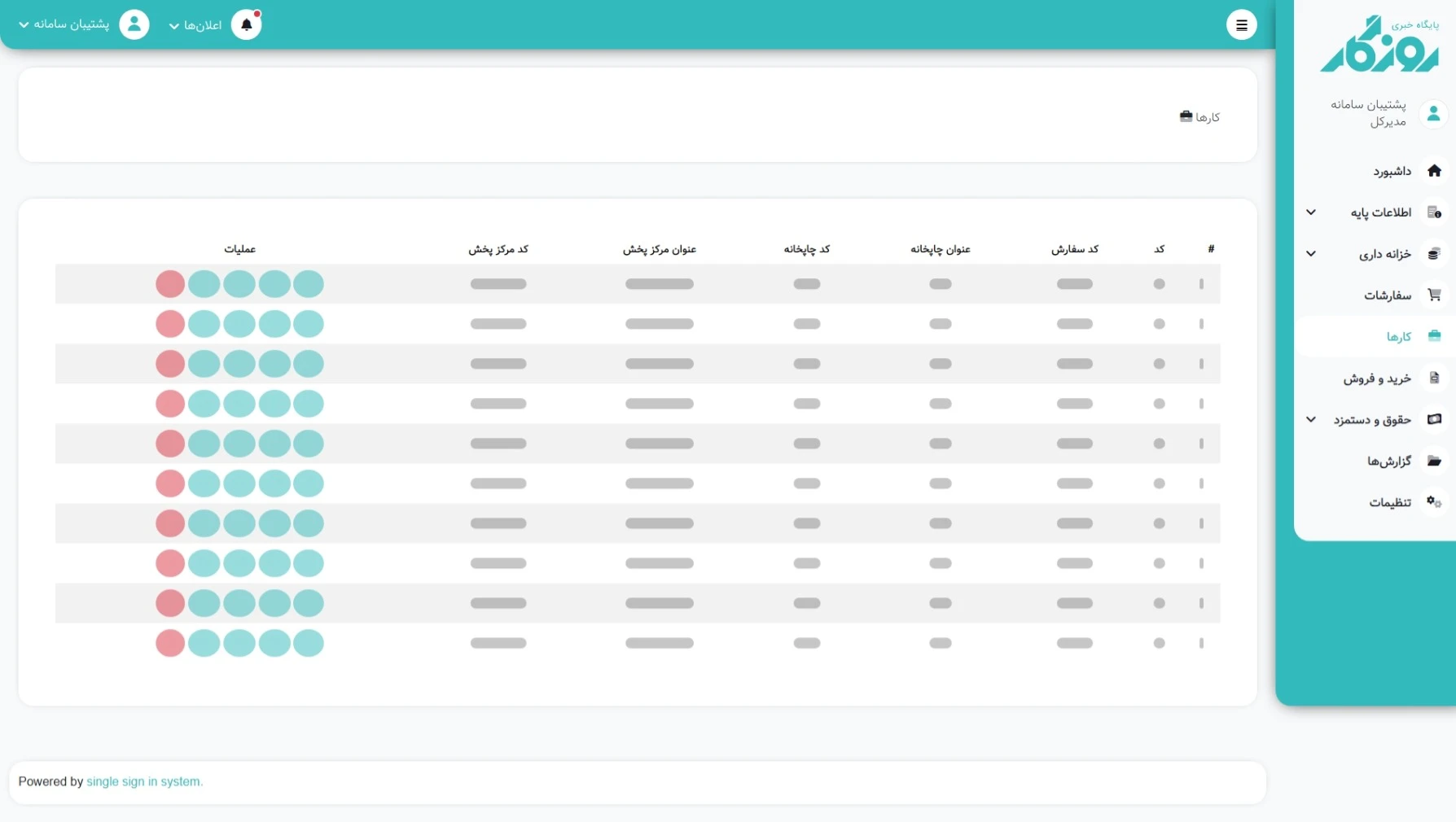Expand the خزانه داری submenu chevron
1456x822 pixels.
(x=1311, y=254)
